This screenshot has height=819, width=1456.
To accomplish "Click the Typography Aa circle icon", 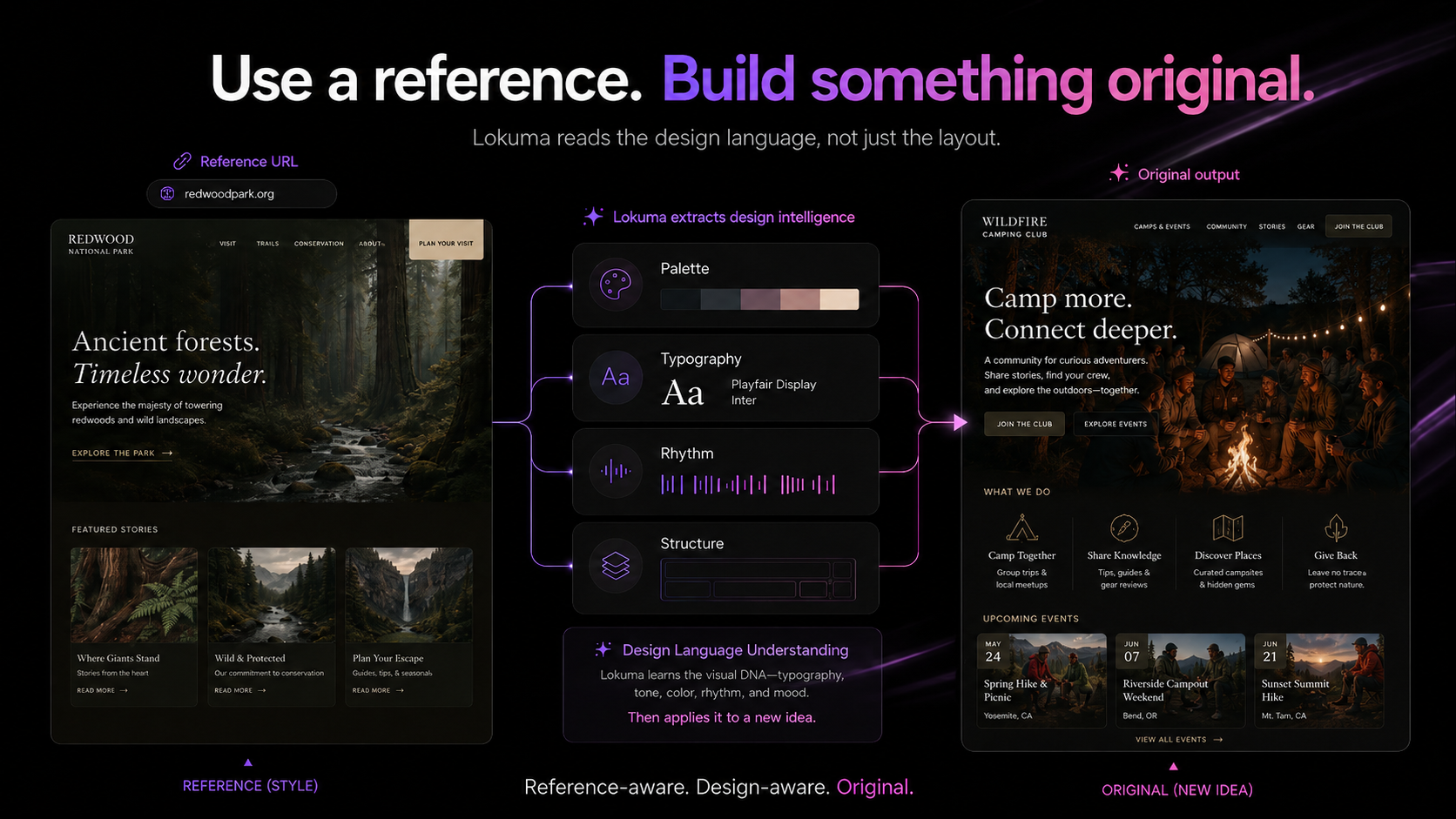I will tap(616, 377).
